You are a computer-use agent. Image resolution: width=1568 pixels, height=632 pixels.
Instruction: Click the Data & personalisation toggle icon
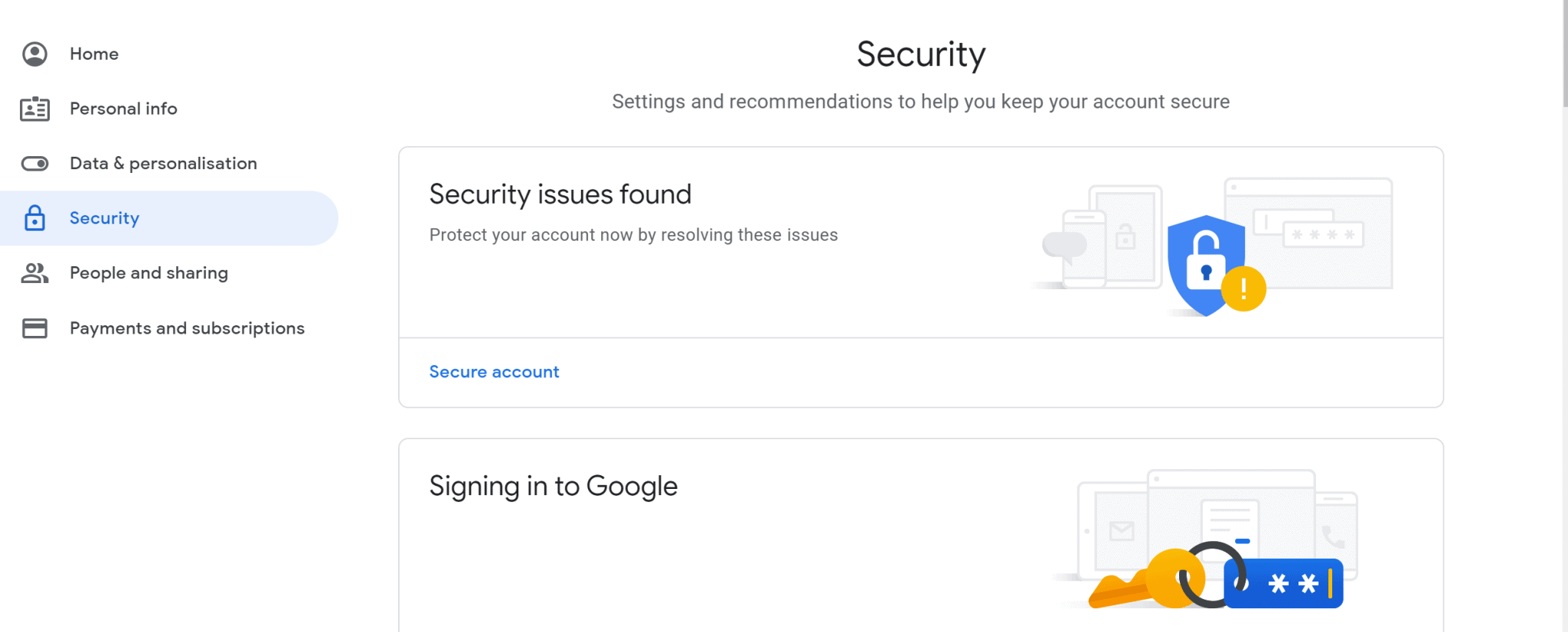tap(34, 164)
